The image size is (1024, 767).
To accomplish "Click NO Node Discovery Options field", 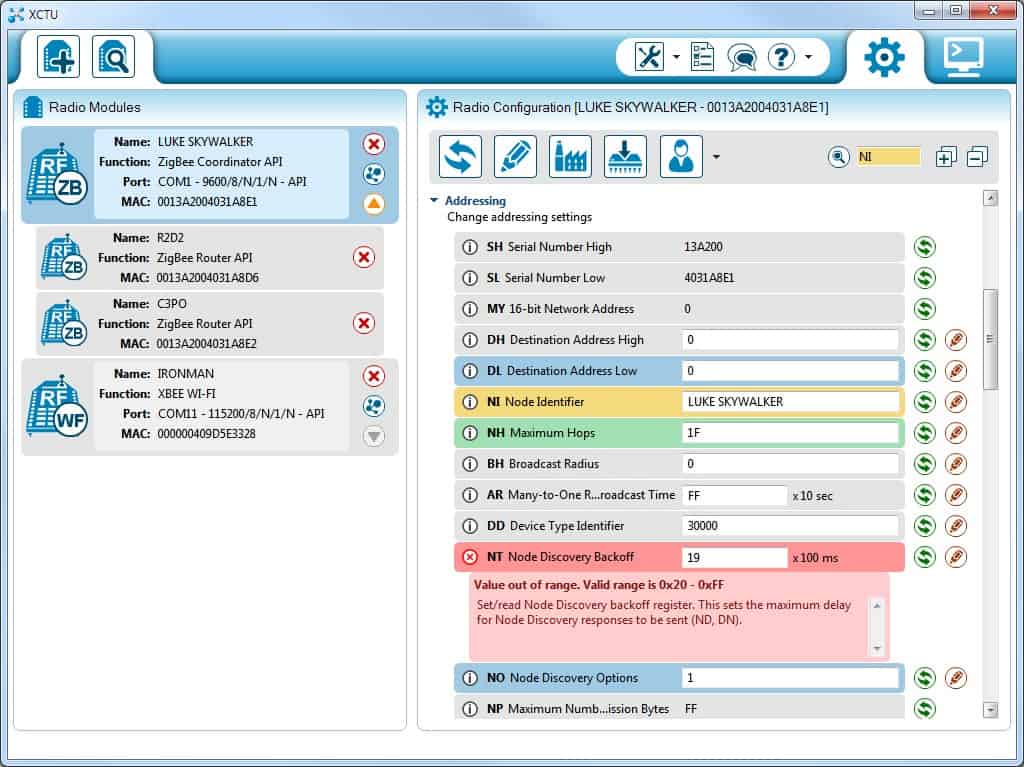I will coord(790,677).
